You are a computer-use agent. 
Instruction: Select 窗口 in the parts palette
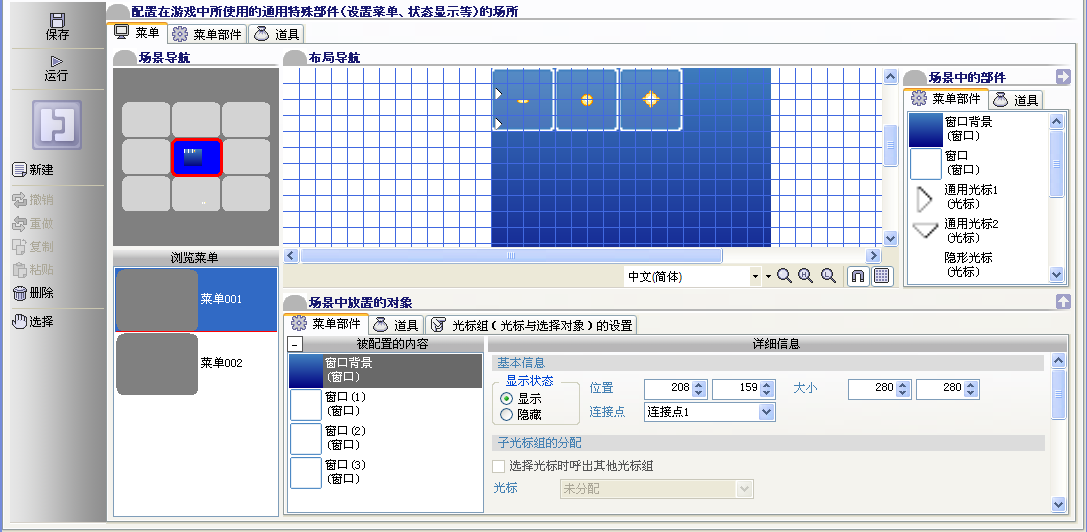click(x=979, y=164)
